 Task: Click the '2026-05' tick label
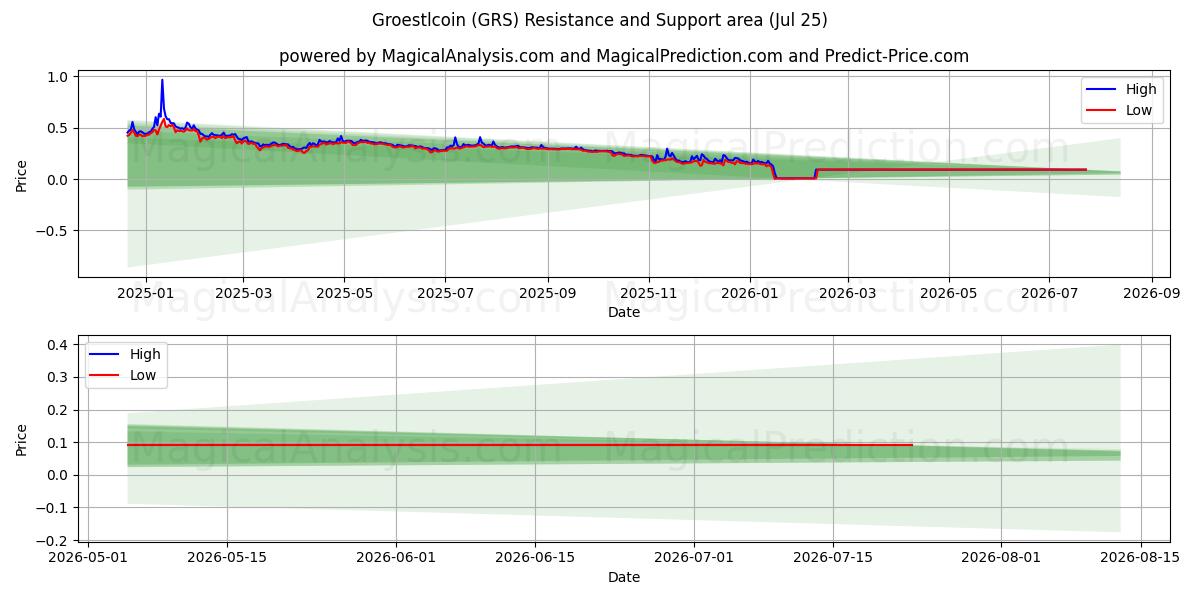tap(948, 294)
